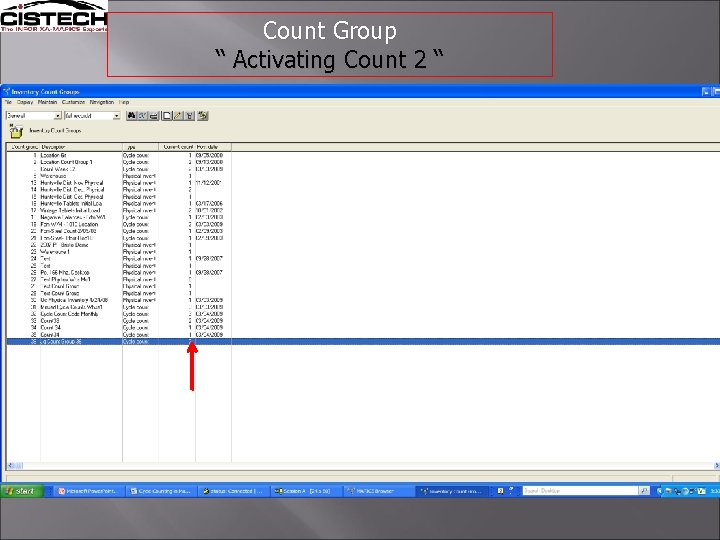This screenshot has width=720, height=540.
Task: Open the Navigation menu
Action: pyautogui.click(x=101, y=102)
